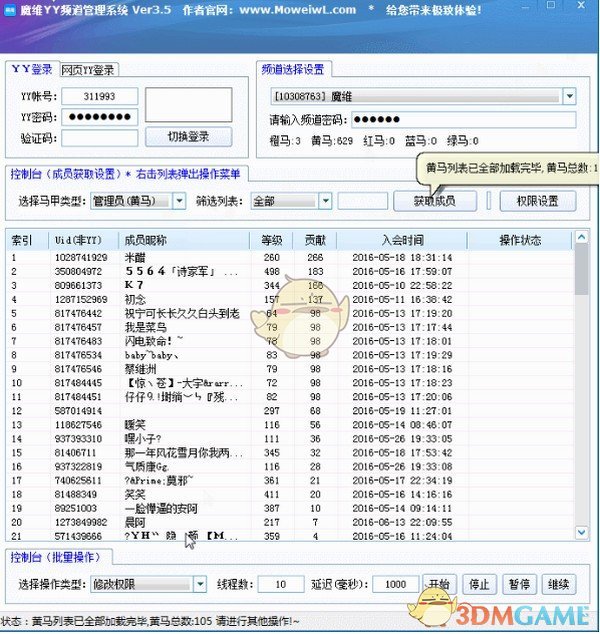Click 橙马:3 count label
Screen dimensions: 600x634
(x=285, y=141)
